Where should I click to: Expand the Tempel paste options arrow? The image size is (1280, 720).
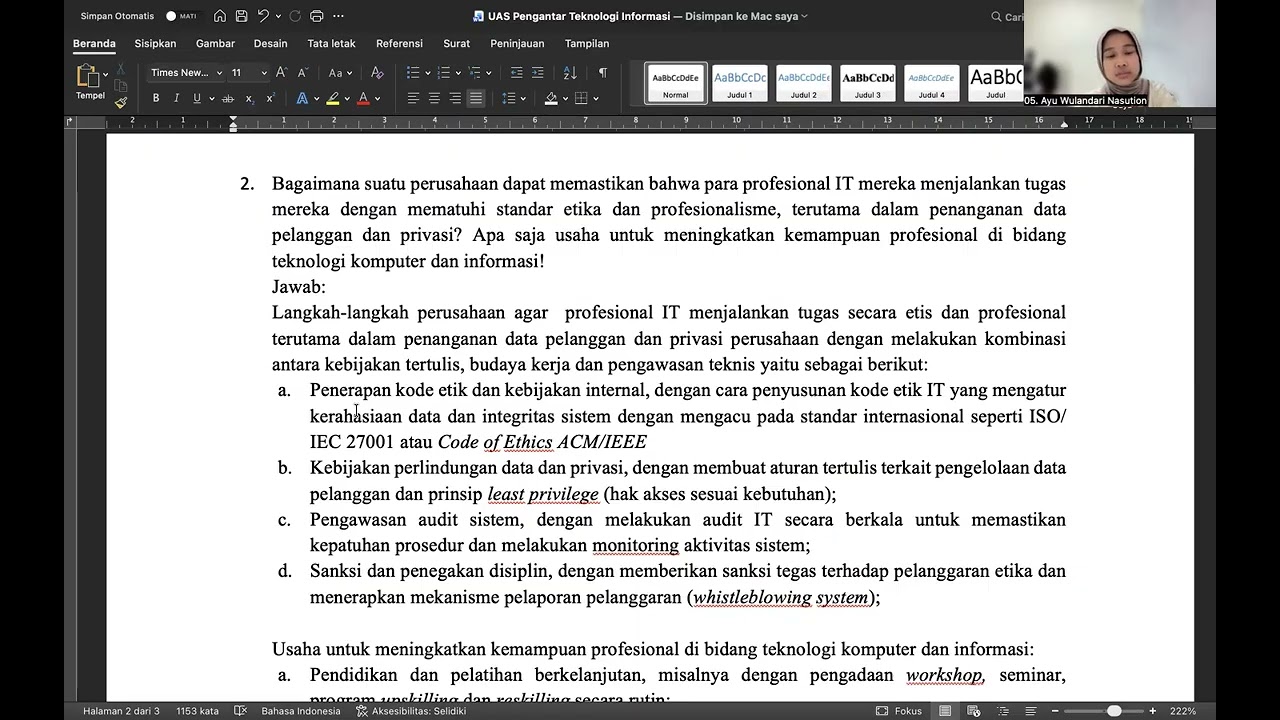tap(105, 75)
